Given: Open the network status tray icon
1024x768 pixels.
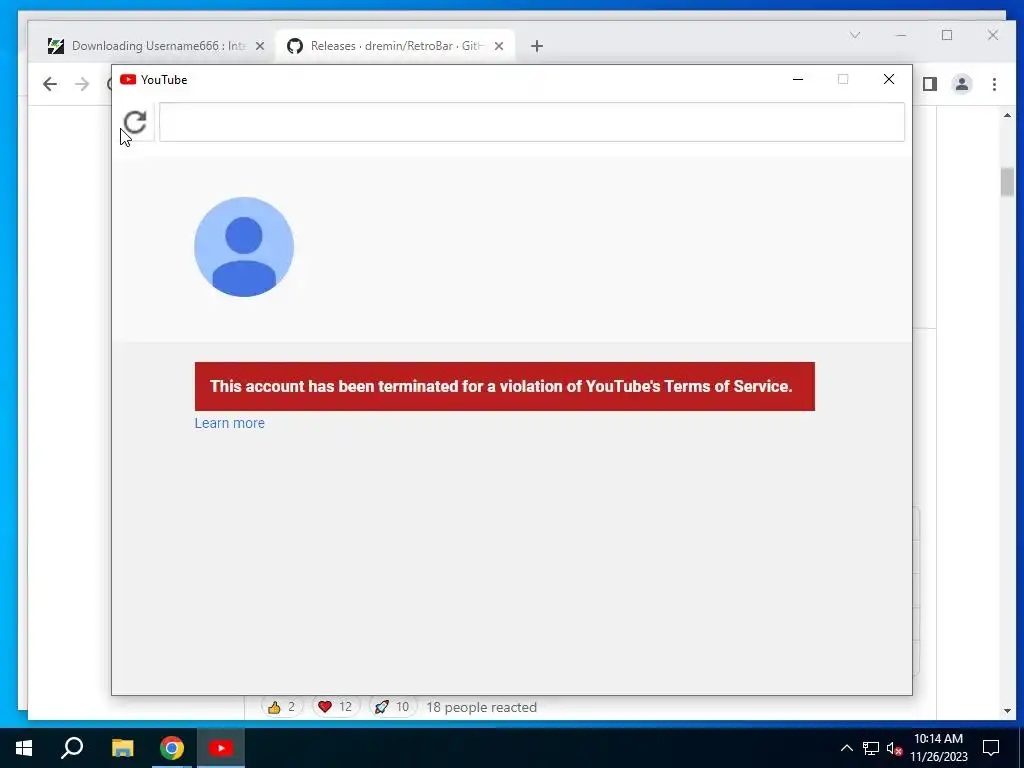Looking at the screenshot, I should click(x=871, y=748).
